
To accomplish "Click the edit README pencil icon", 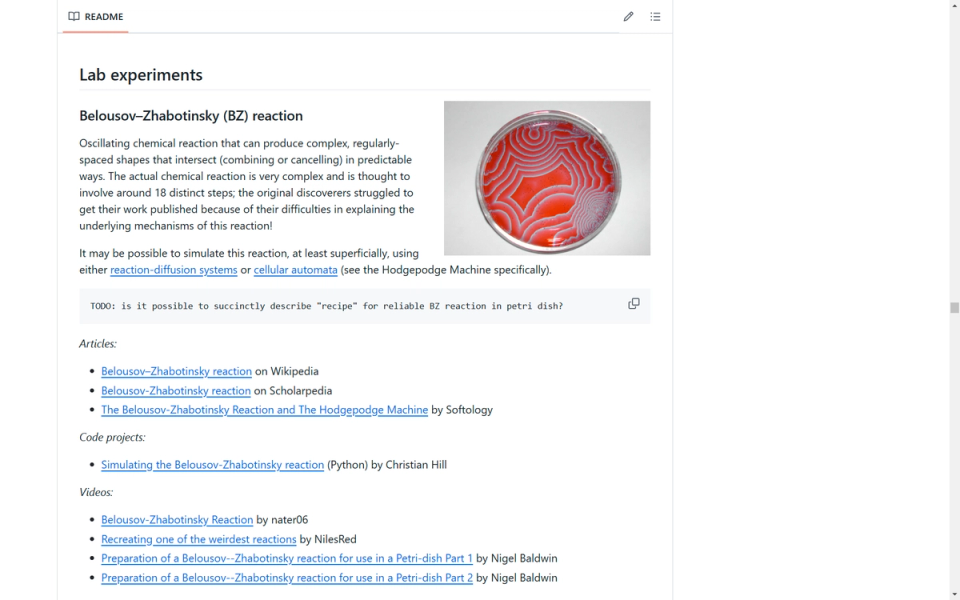I will click(628, 17).
